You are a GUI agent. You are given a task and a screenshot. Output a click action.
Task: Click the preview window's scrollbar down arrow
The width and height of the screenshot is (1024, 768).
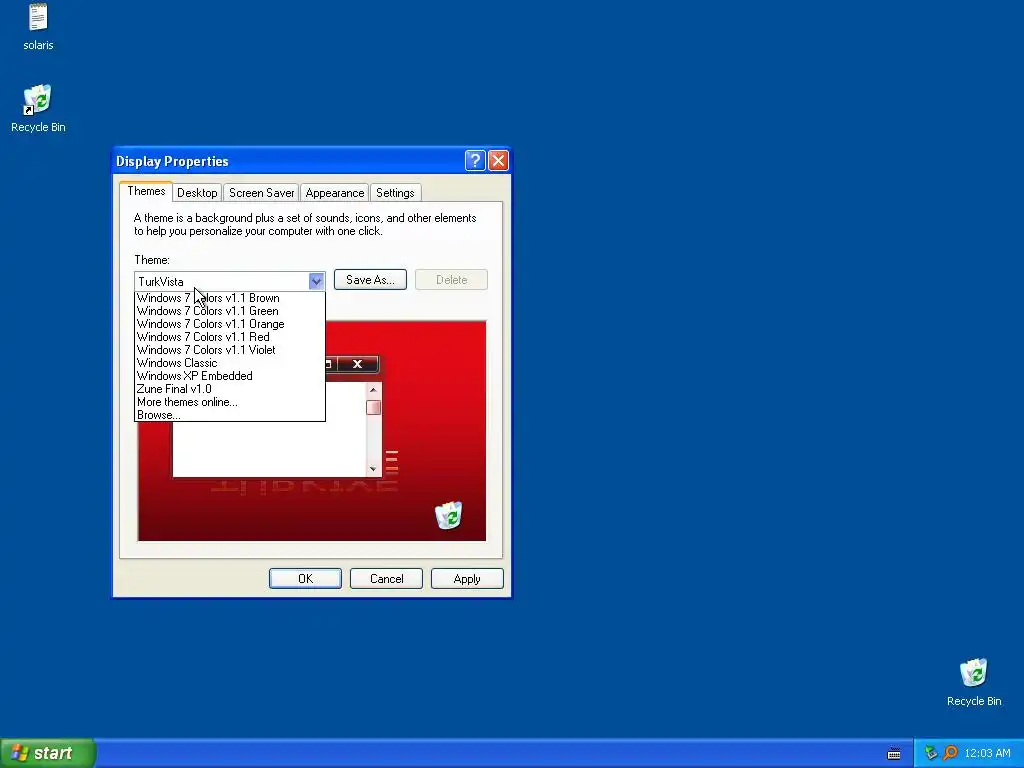[x=373, y=469]
